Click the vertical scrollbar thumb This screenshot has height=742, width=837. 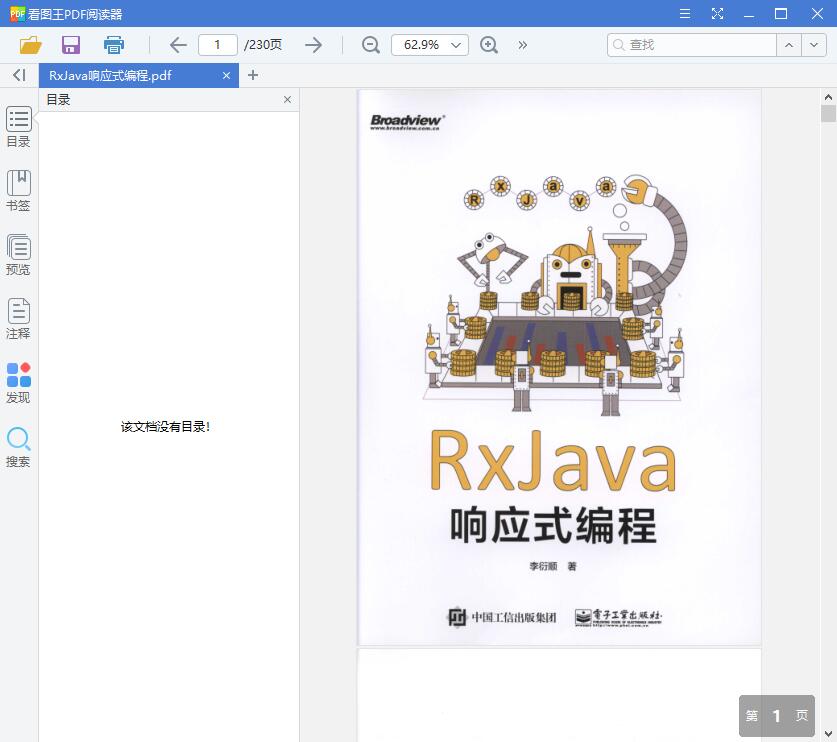(828, 114)
